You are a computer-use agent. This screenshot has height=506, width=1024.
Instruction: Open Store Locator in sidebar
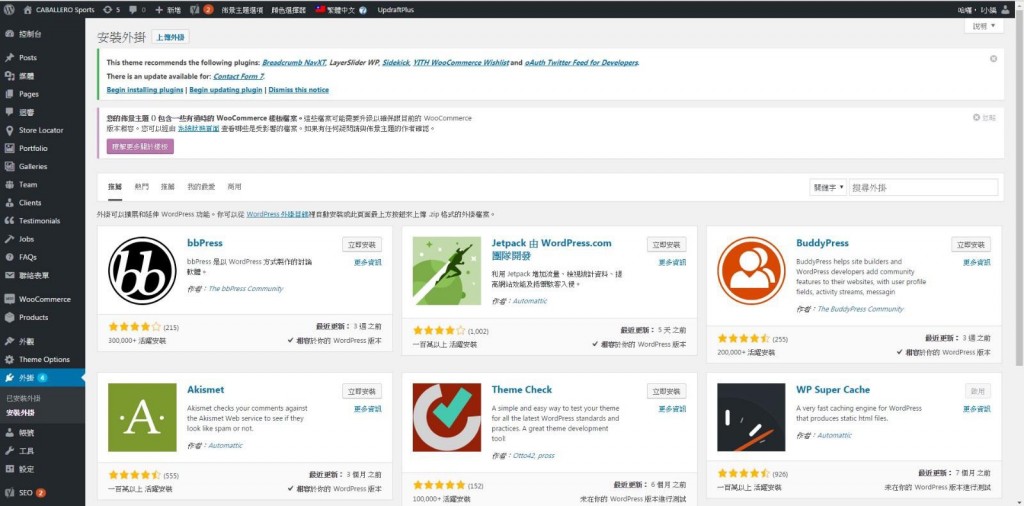click(x=42, y=130)
